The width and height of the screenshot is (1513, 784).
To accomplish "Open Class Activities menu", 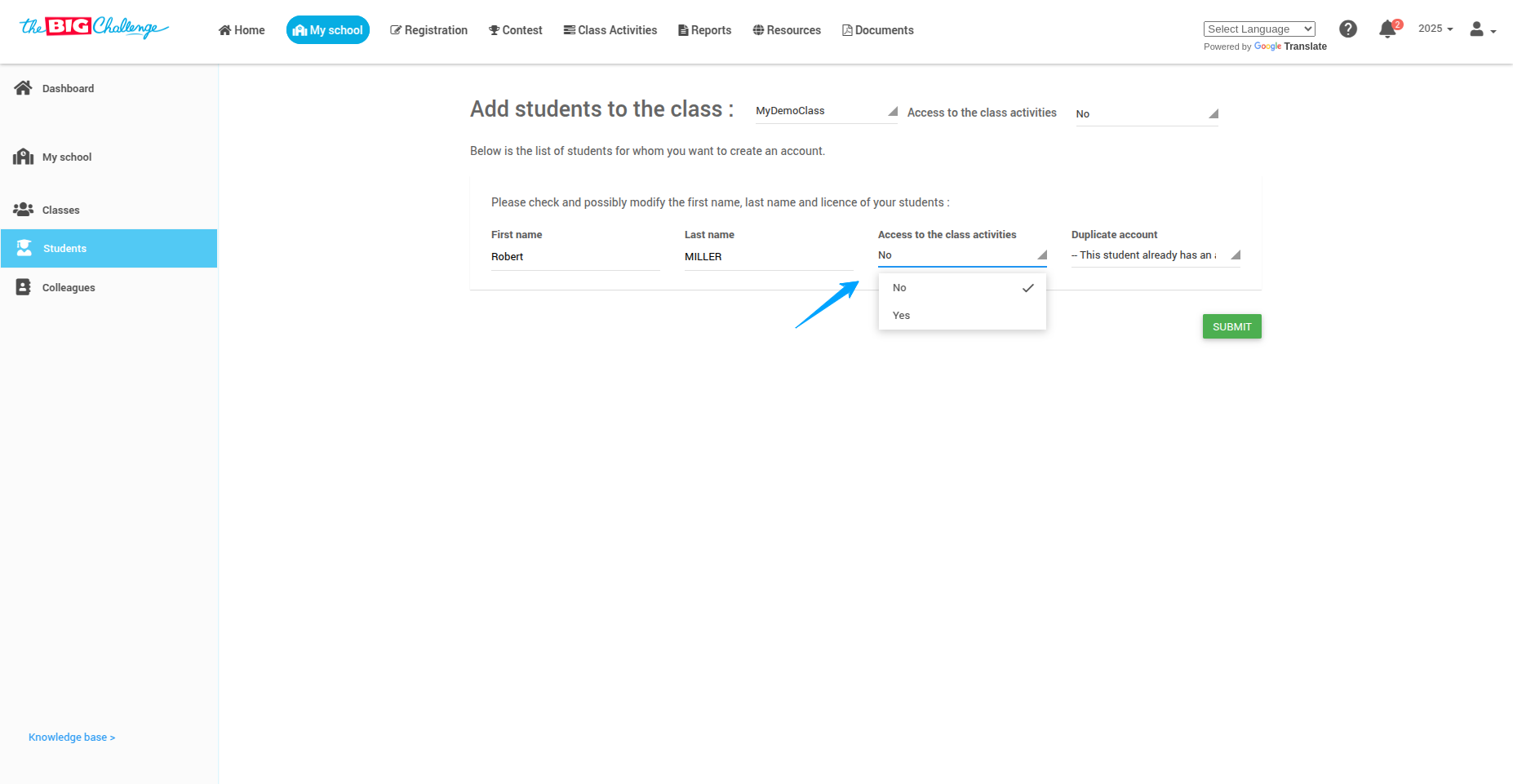I will 610,30.
